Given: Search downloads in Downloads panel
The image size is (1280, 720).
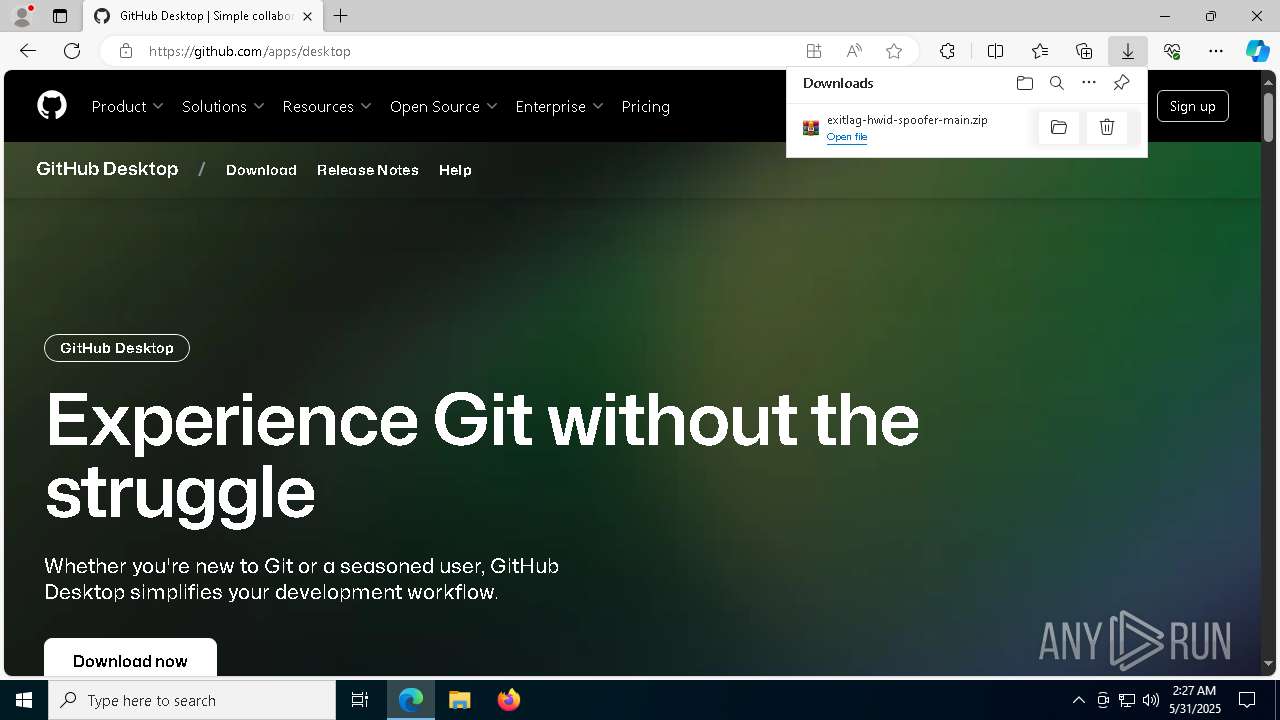Looking at the screenshot, I should pos(1056,83).
